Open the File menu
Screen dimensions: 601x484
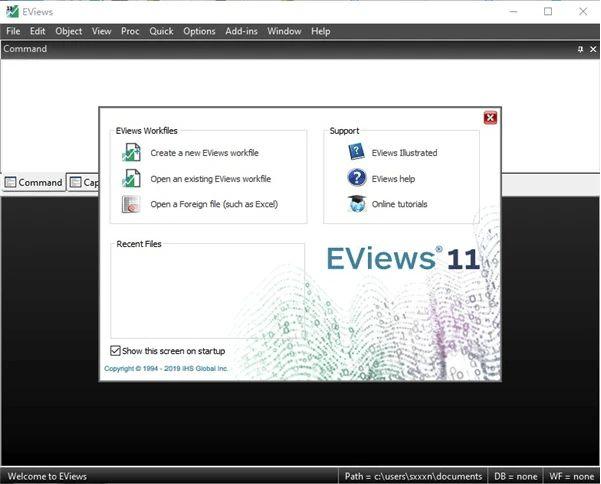(13, 31)
